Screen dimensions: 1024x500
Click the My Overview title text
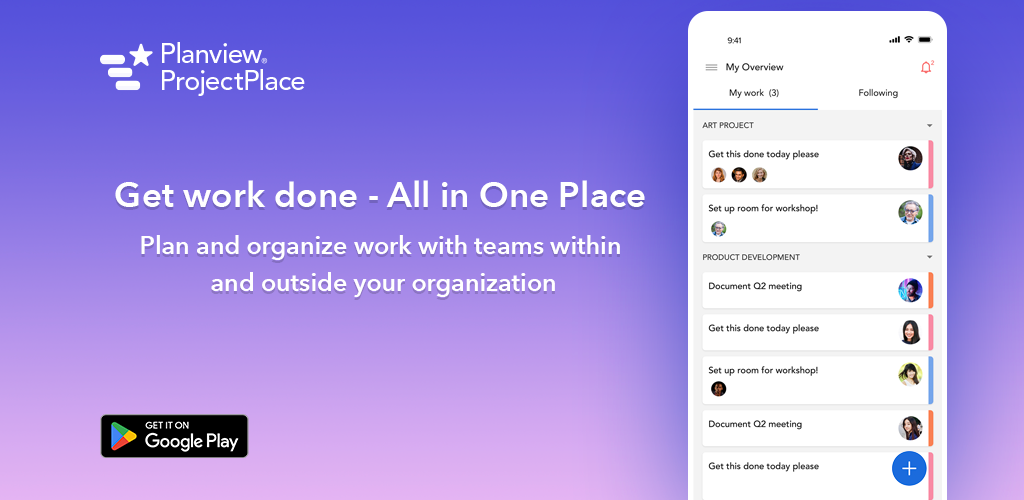pyautogui.click(x=754, y=67)
